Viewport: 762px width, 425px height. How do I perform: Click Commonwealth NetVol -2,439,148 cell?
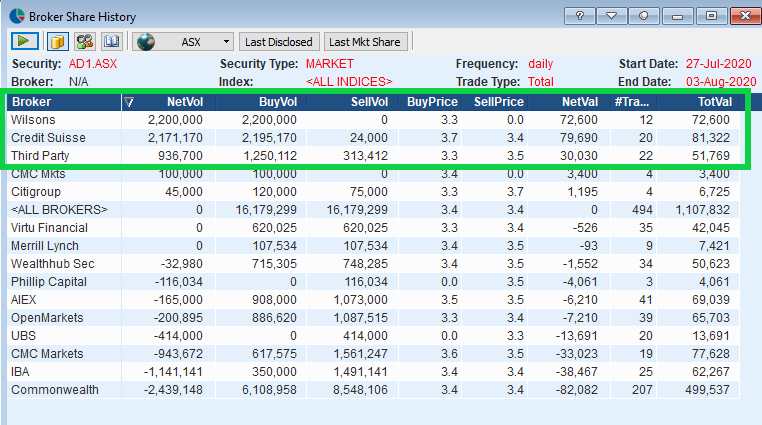click(x=168, y=390)
